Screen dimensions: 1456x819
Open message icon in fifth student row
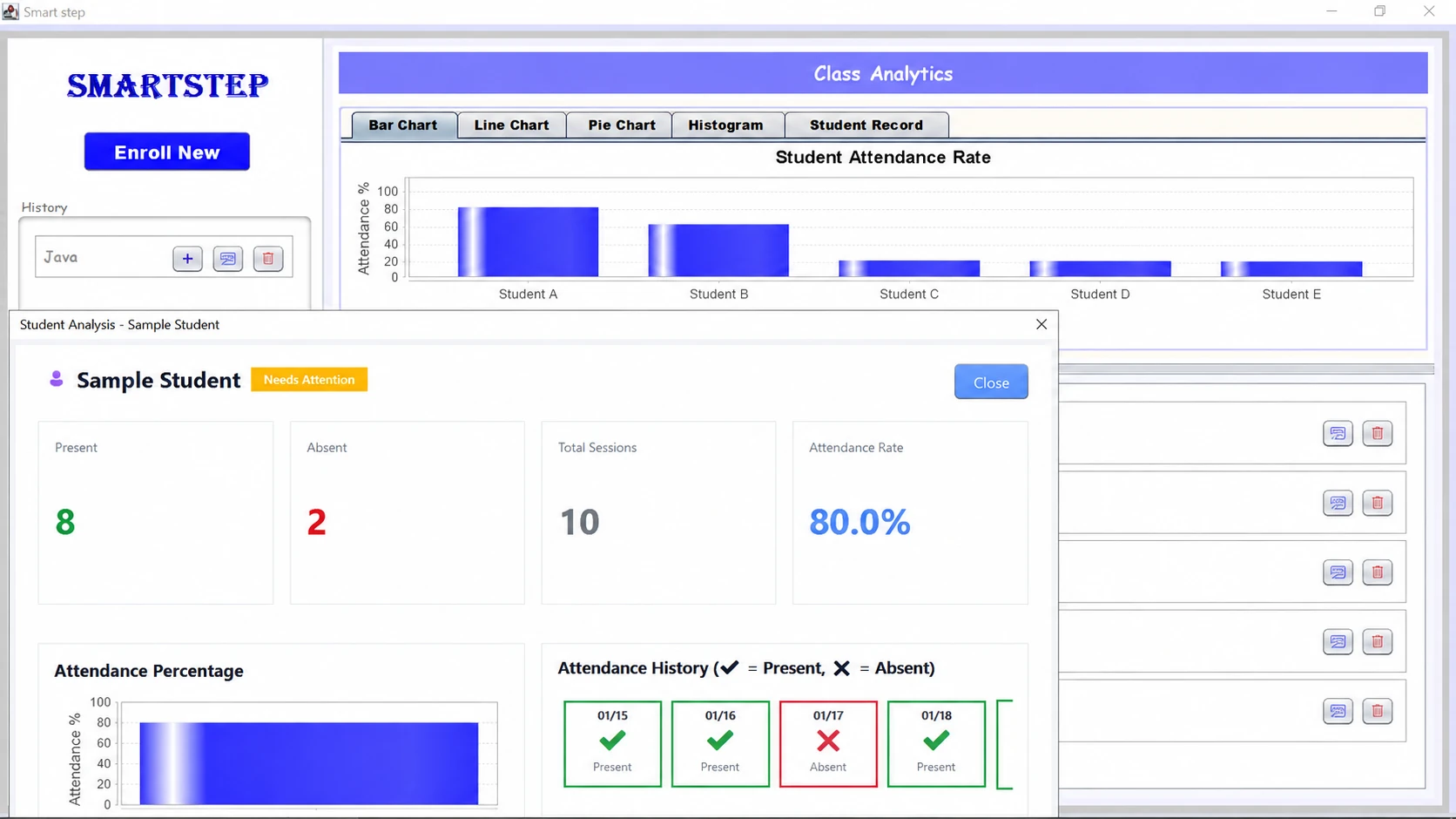[x=1338, y=711]
